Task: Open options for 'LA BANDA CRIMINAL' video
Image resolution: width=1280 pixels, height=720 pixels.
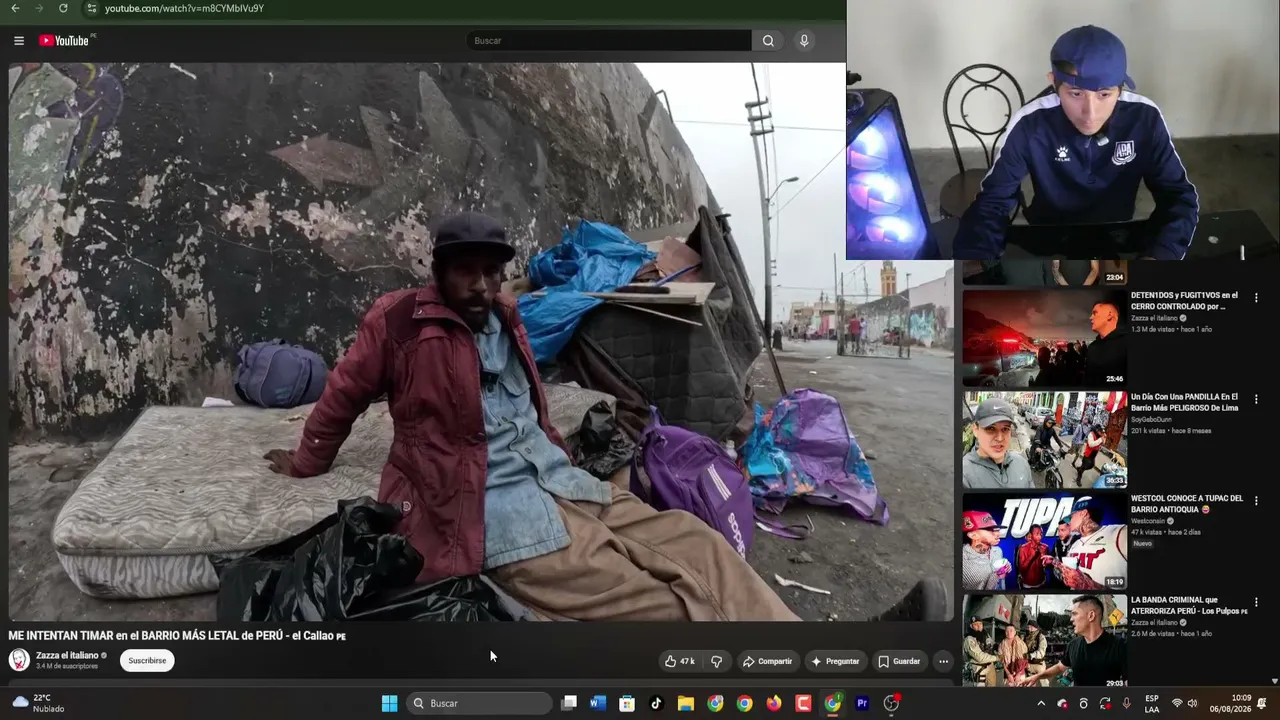Action: pos(1256,601)
